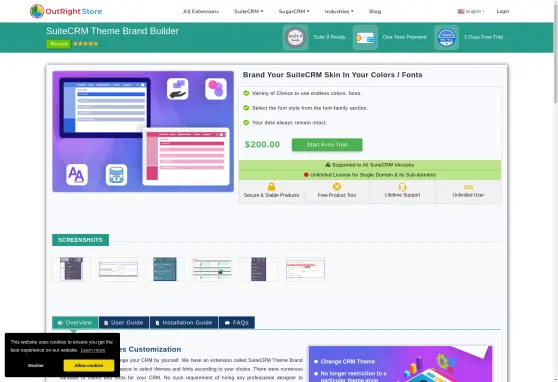Click the One Time Payment card icon
The image size is (558, 382).
(365, 37)
